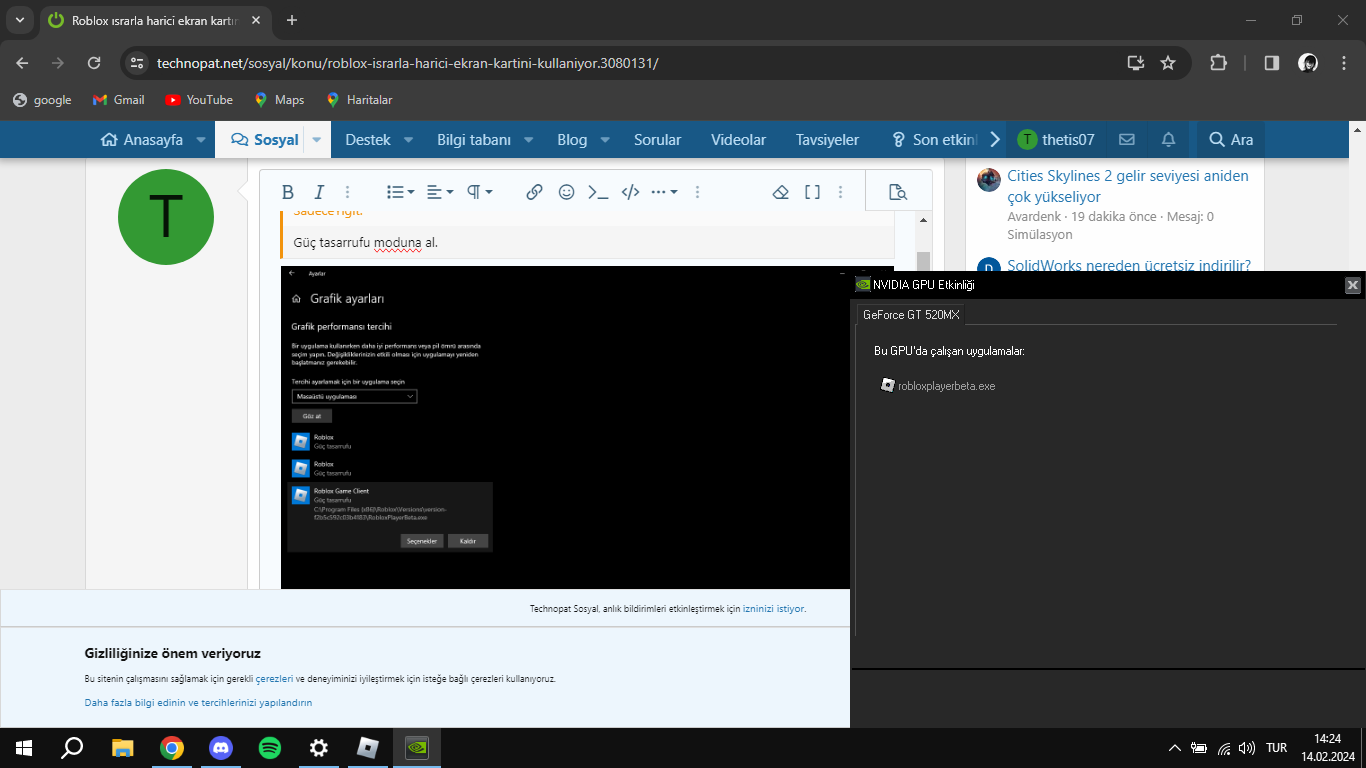Open Discord from the taskbar
Image resolution: width=1366 pixels, height=768 pixels.
tap(221, 748)
